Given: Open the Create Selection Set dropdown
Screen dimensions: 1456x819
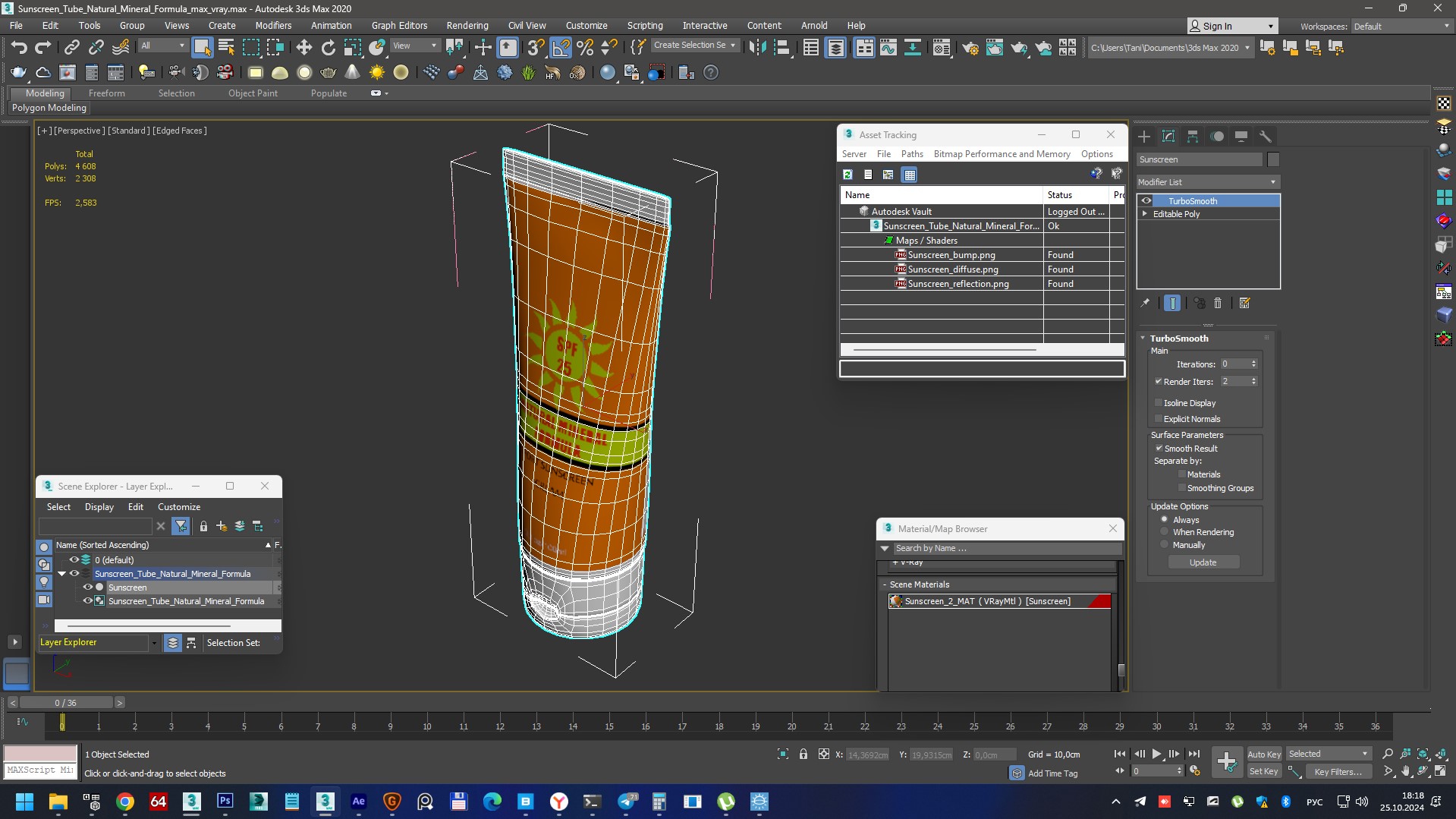Looking at the screenshot, I should pos(695,46).
